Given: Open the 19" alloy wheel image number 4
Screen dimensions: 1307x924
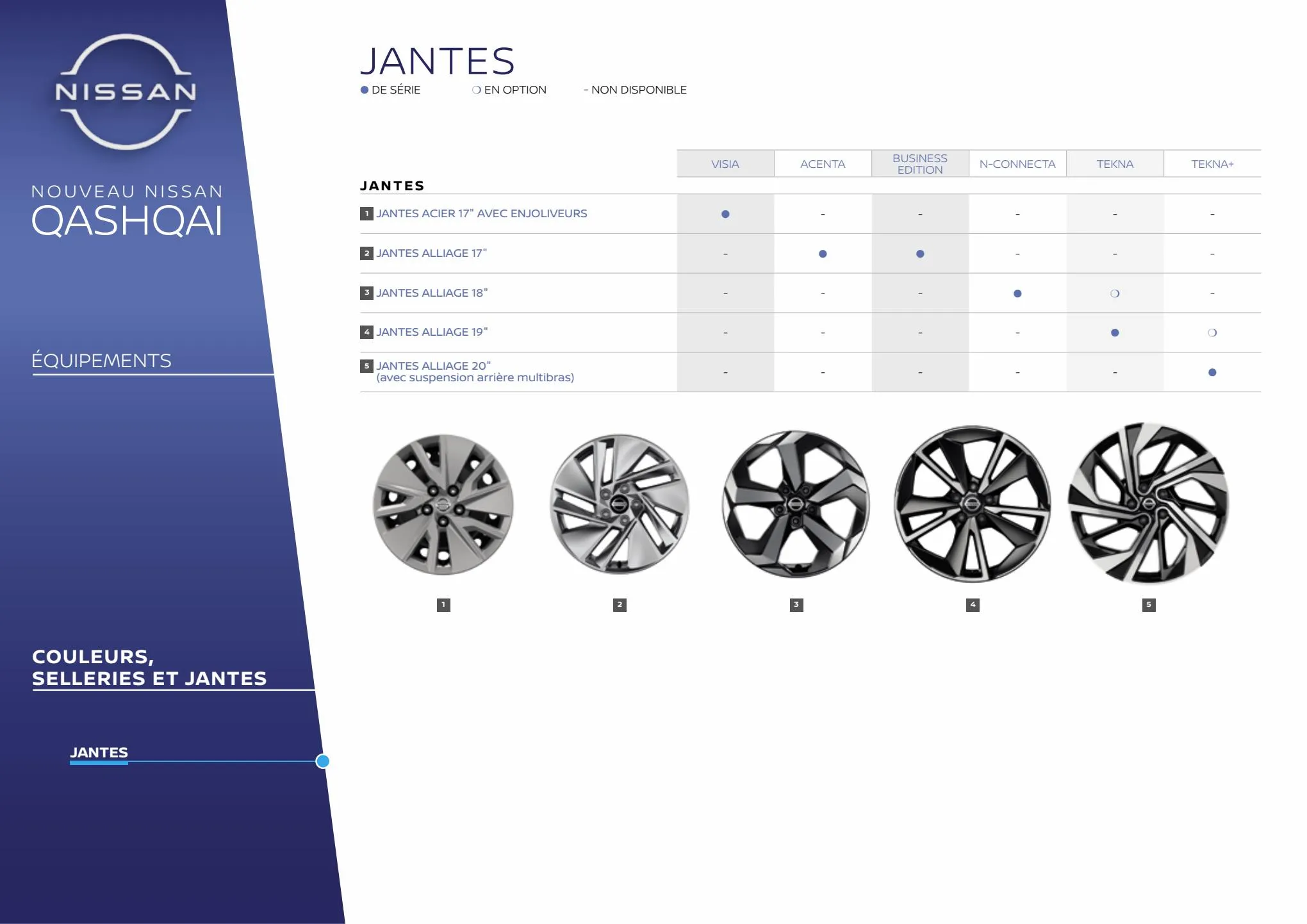Looking at the screenshot, I should (x=973, y=504).
